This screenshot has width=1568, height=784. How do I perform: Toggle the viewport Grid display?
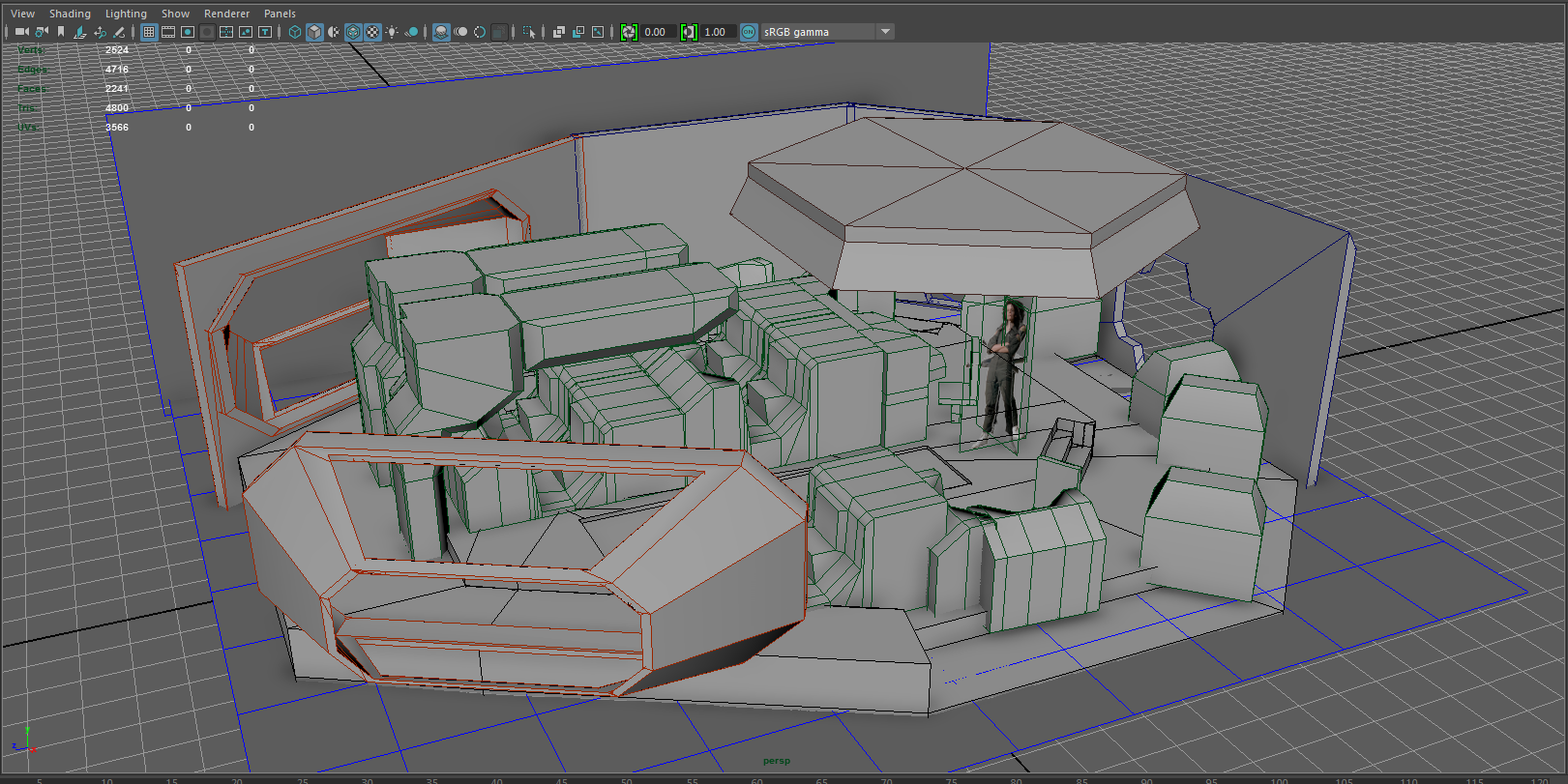click(x=149, y=32)
